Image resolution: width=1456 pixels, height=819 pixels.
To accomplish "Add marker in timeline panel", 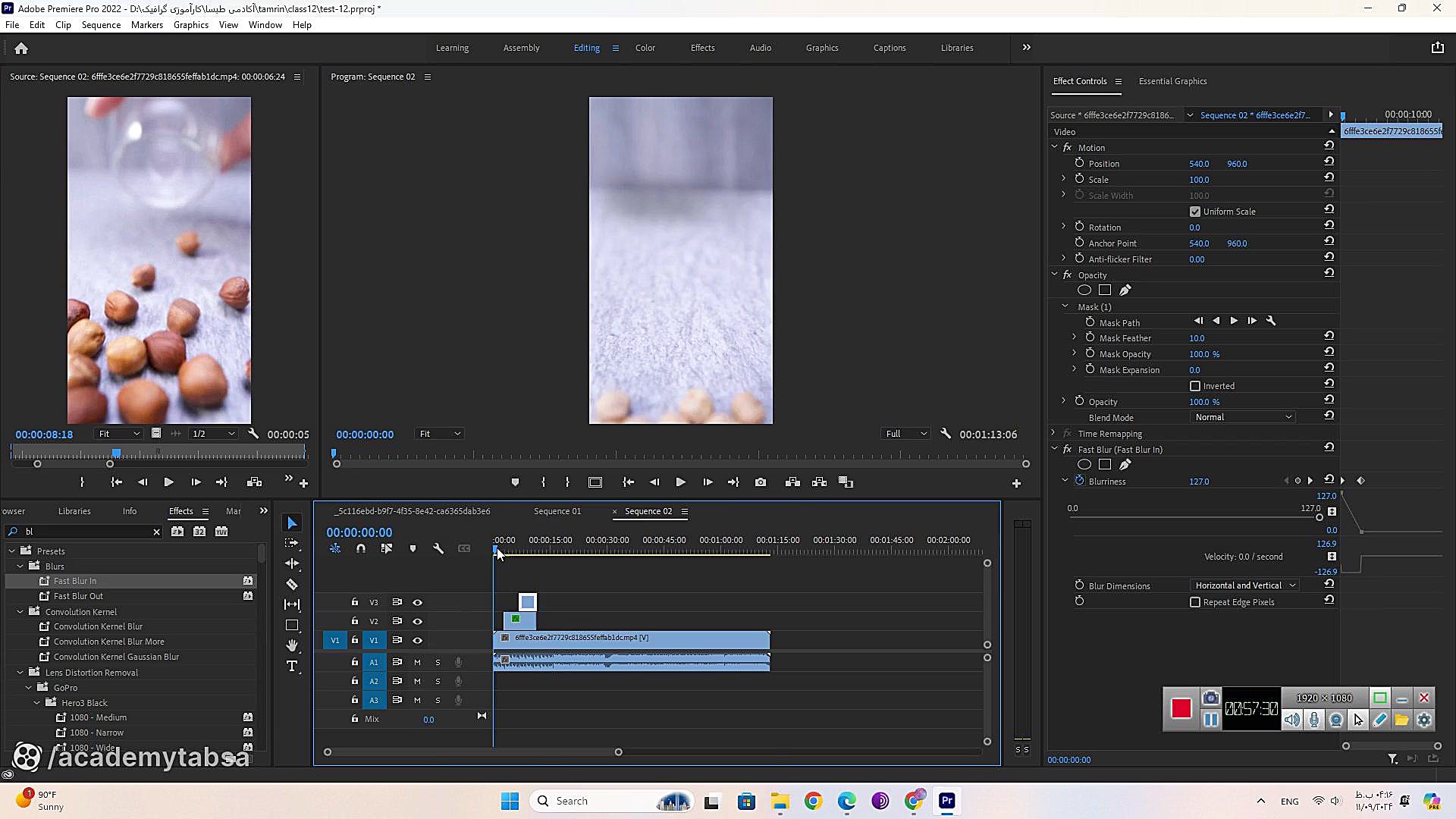I will click(413, 548).
